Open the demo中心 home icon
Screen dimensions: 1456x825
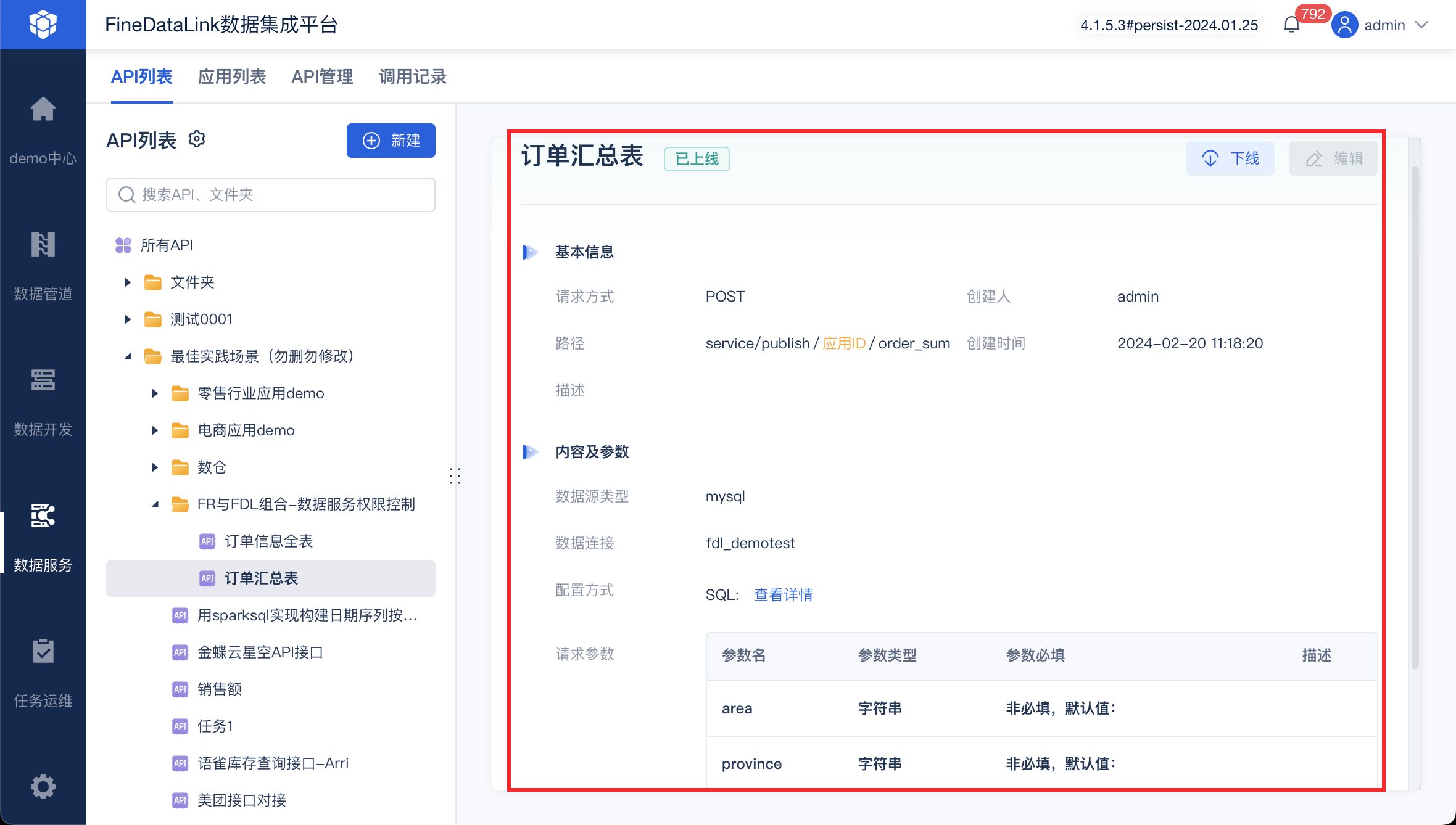coord(43,110)
